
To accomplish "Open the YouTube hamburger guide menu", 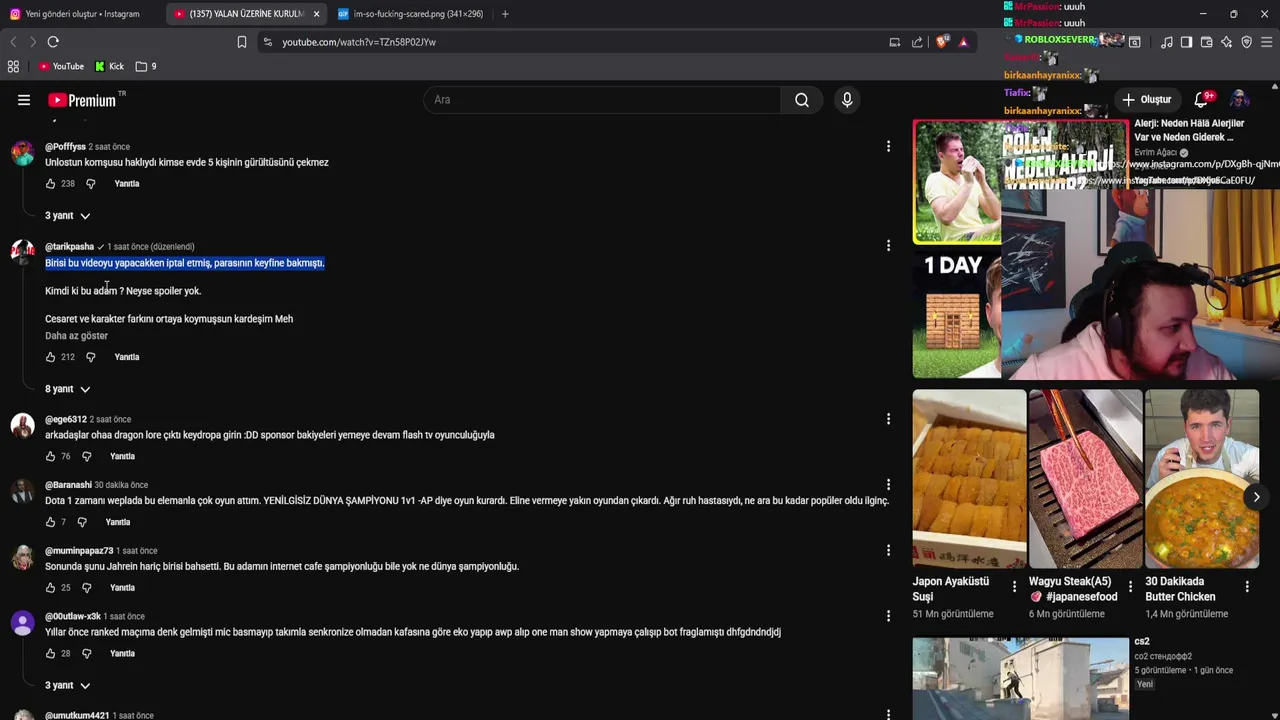I will point(24,100).
